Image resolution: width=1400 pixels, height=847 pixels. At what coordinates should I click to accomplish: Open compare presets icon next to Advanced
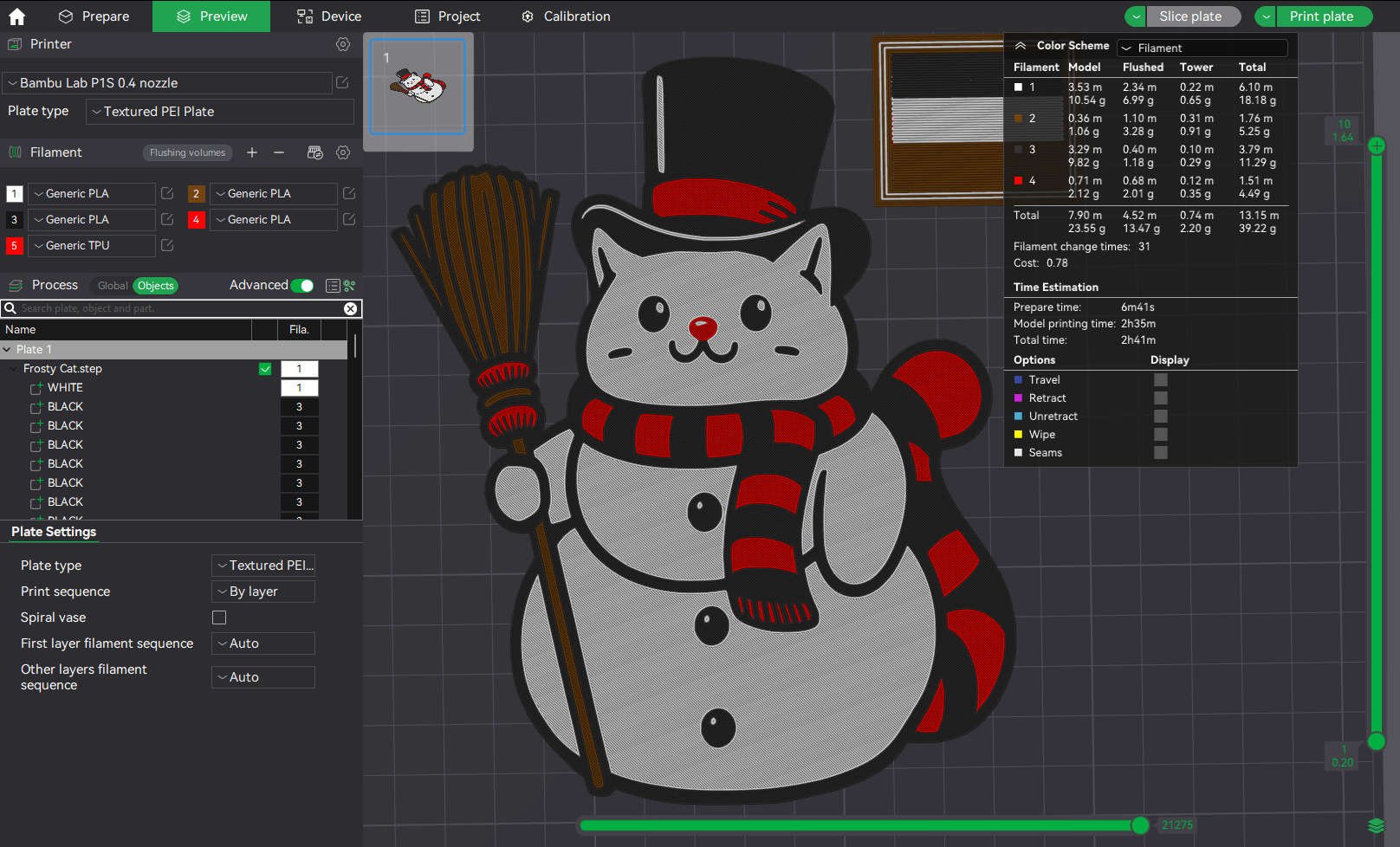[x=350, y=286]
